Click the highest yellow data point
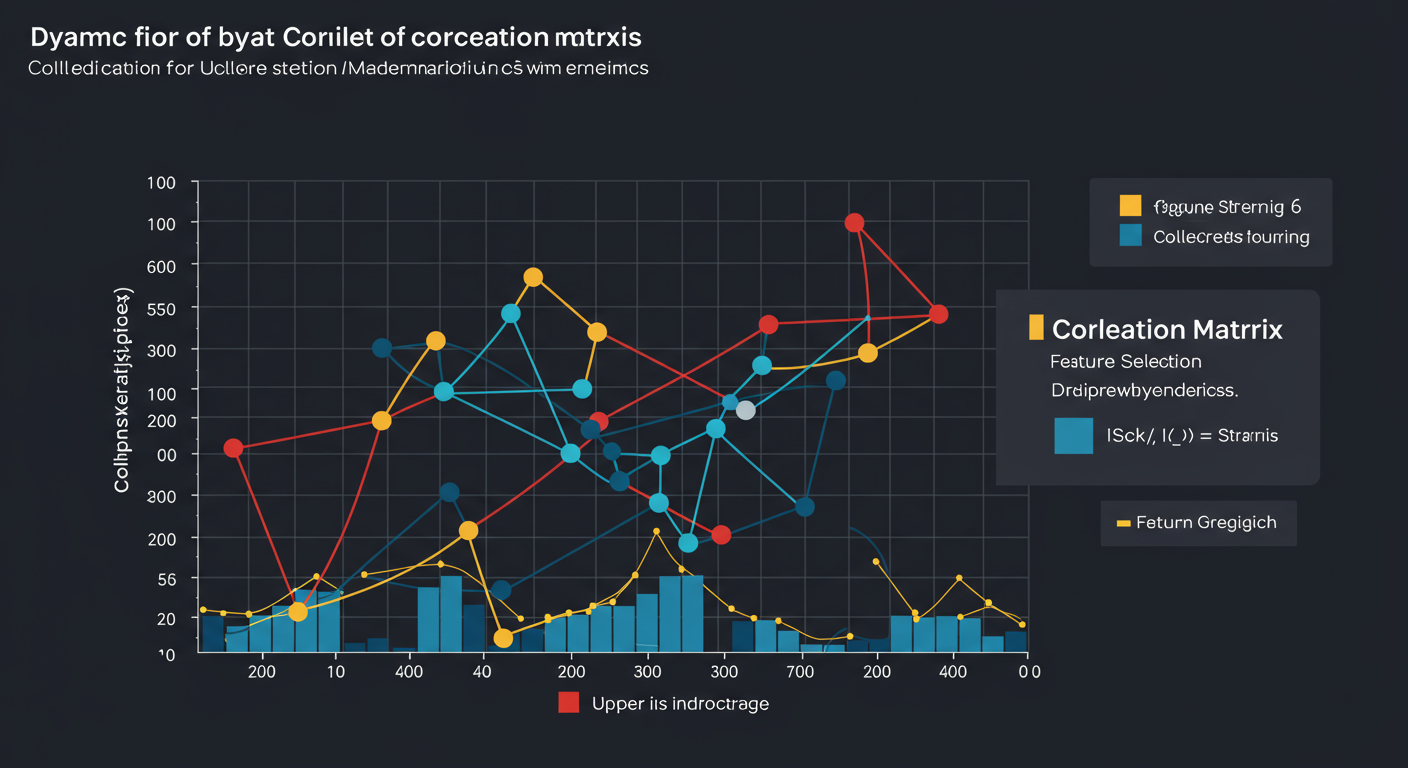The height and width of the screenshot is (768, 1408). 533,277
